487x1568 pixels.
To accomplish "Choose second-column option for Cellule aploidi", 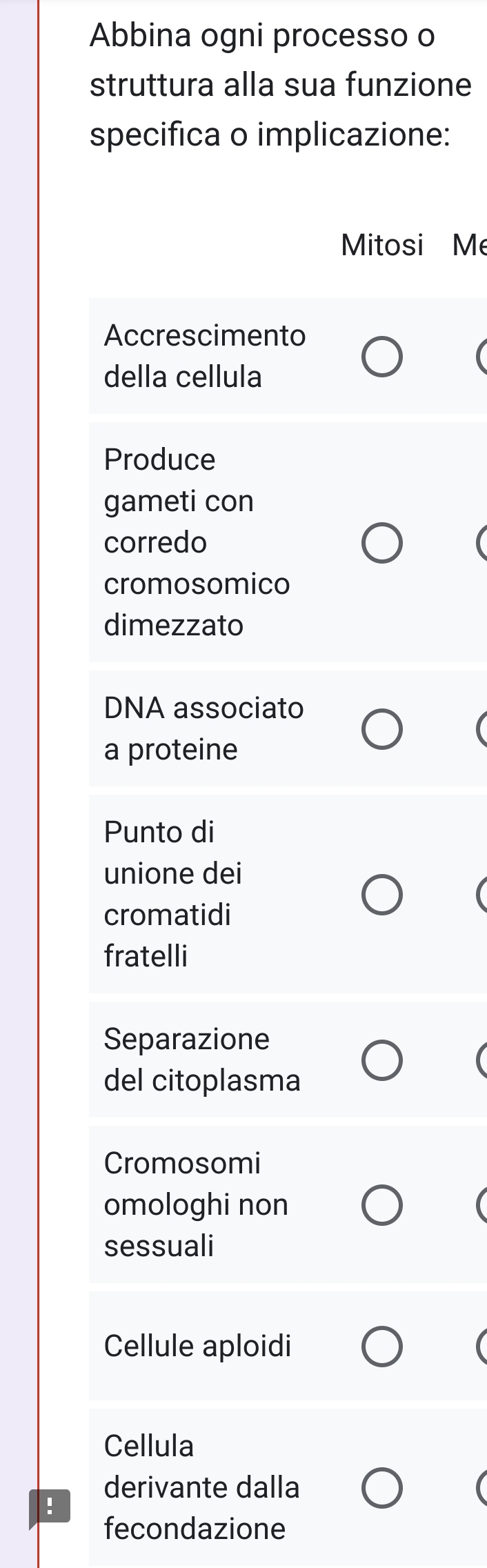I will click(482, 1347).
